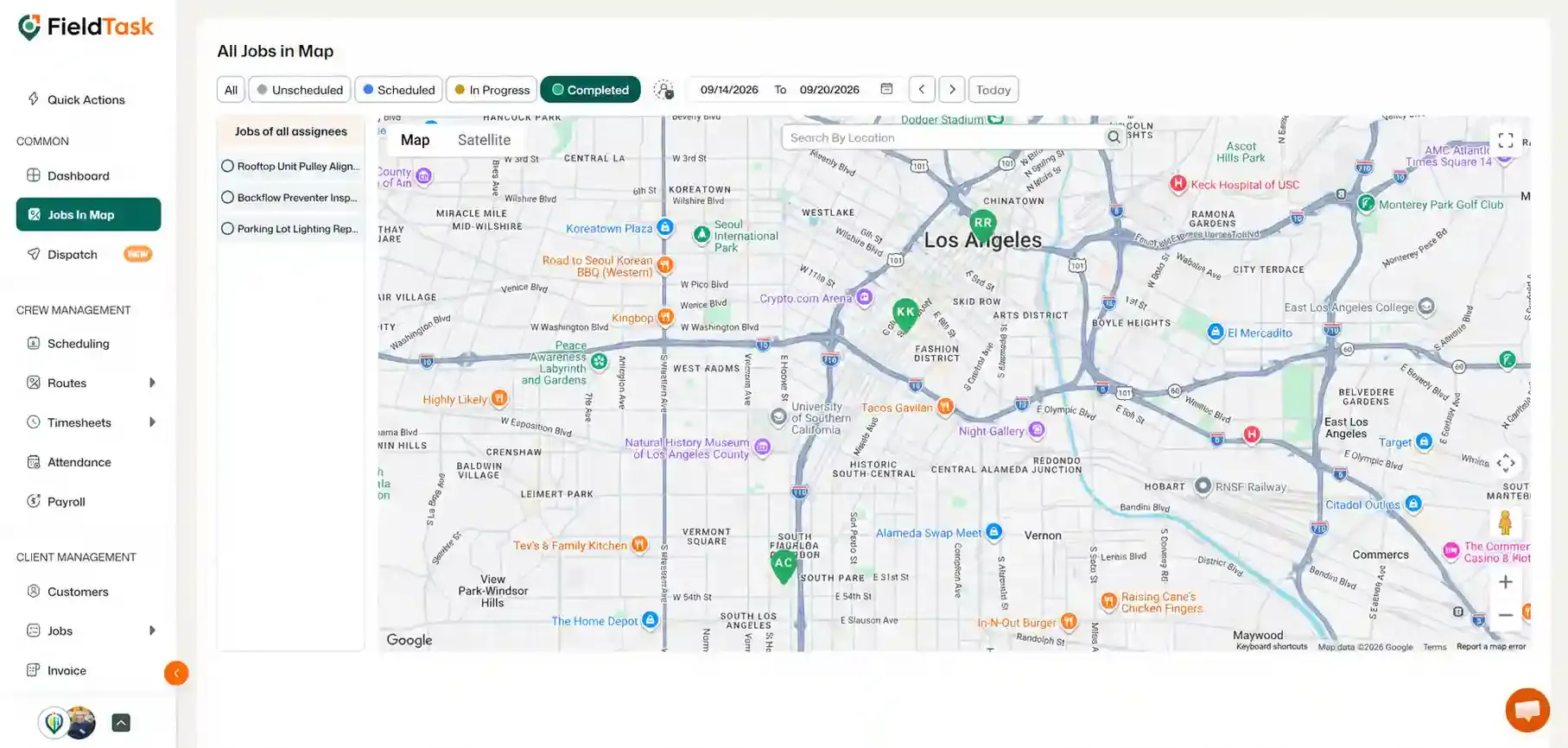Click the KK job marker on map
This screenshot has width=1568, height=748.
[905, 314]
